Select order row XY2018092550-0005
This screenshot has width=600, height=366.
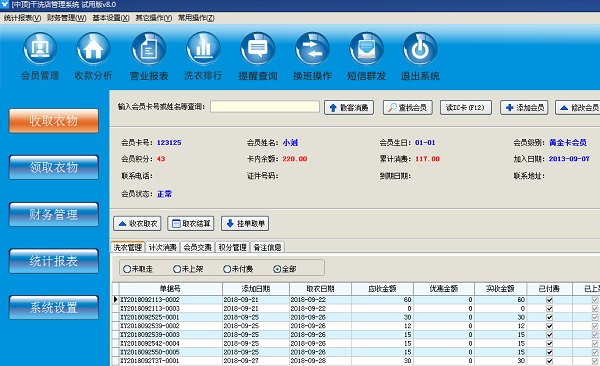tap(356, 352)
